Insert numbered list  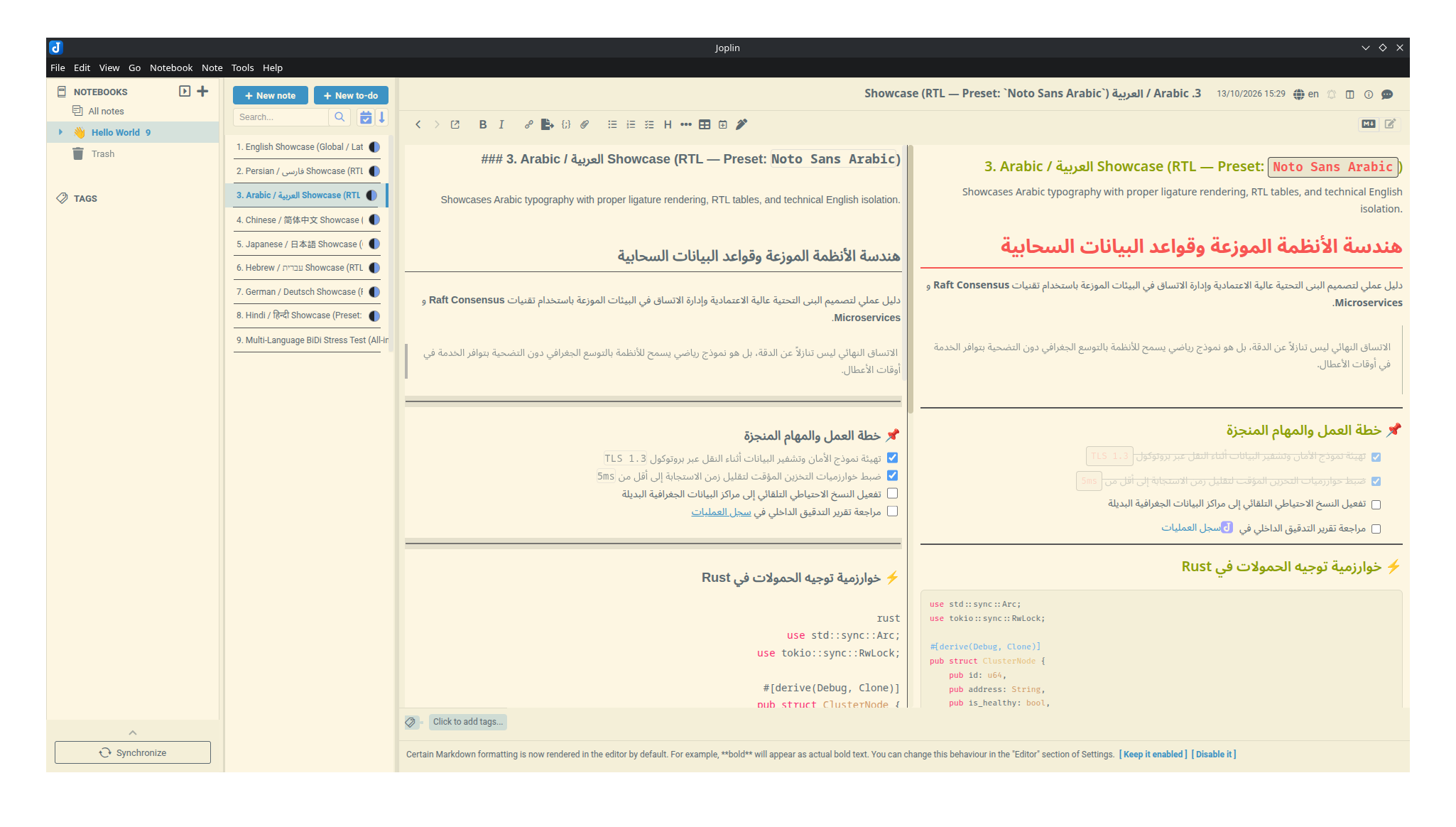click(x=631, y=125)
